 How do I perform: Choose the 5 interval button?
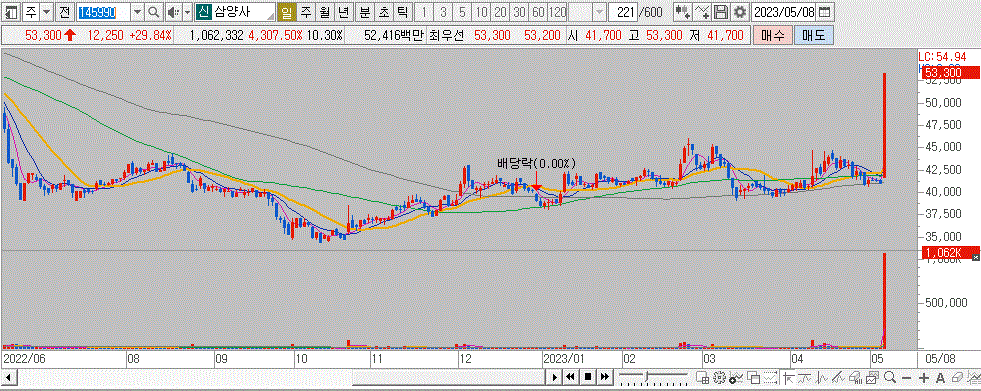click(x=462, y=11)
